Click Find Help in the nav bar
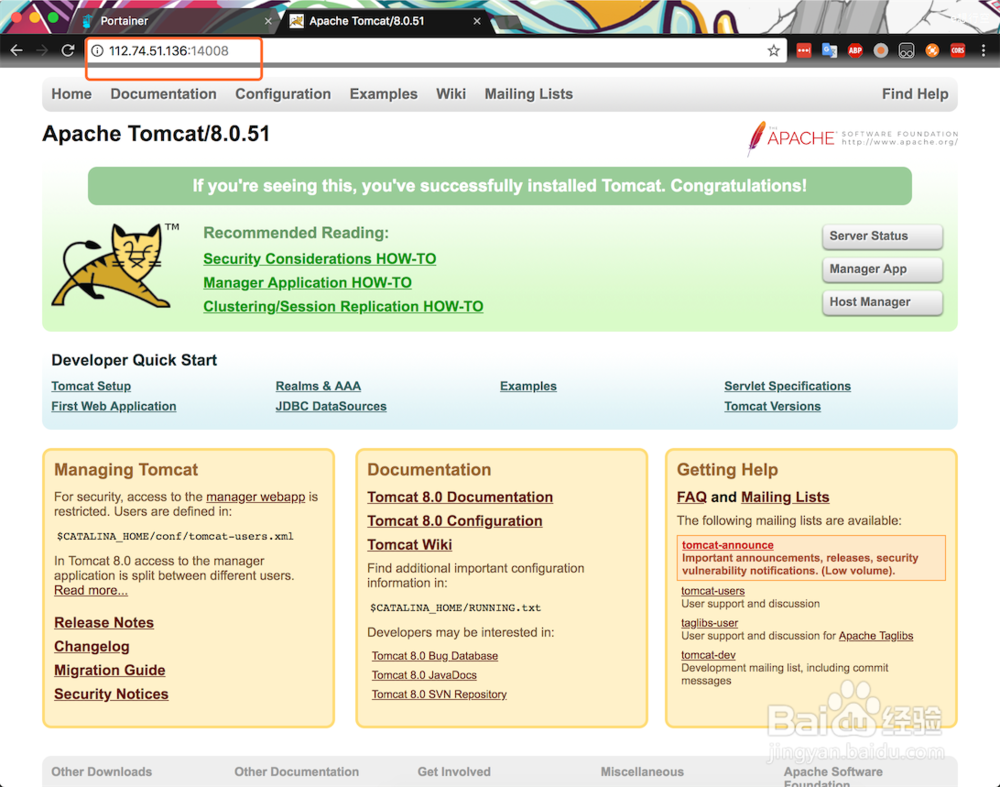This screenshot has width=1000, height=787. click(915, 94)
